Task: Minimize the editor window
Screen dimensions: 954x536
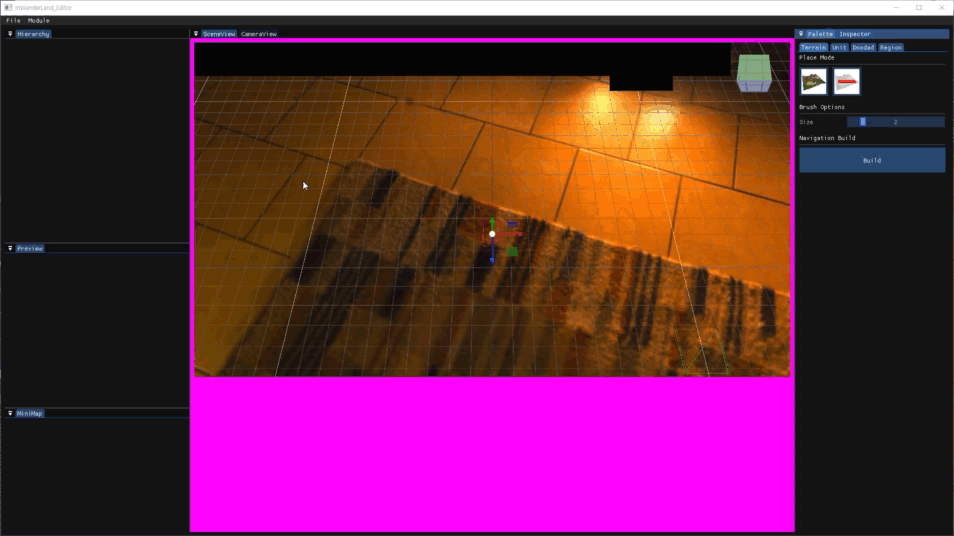Action: [896, 7]
